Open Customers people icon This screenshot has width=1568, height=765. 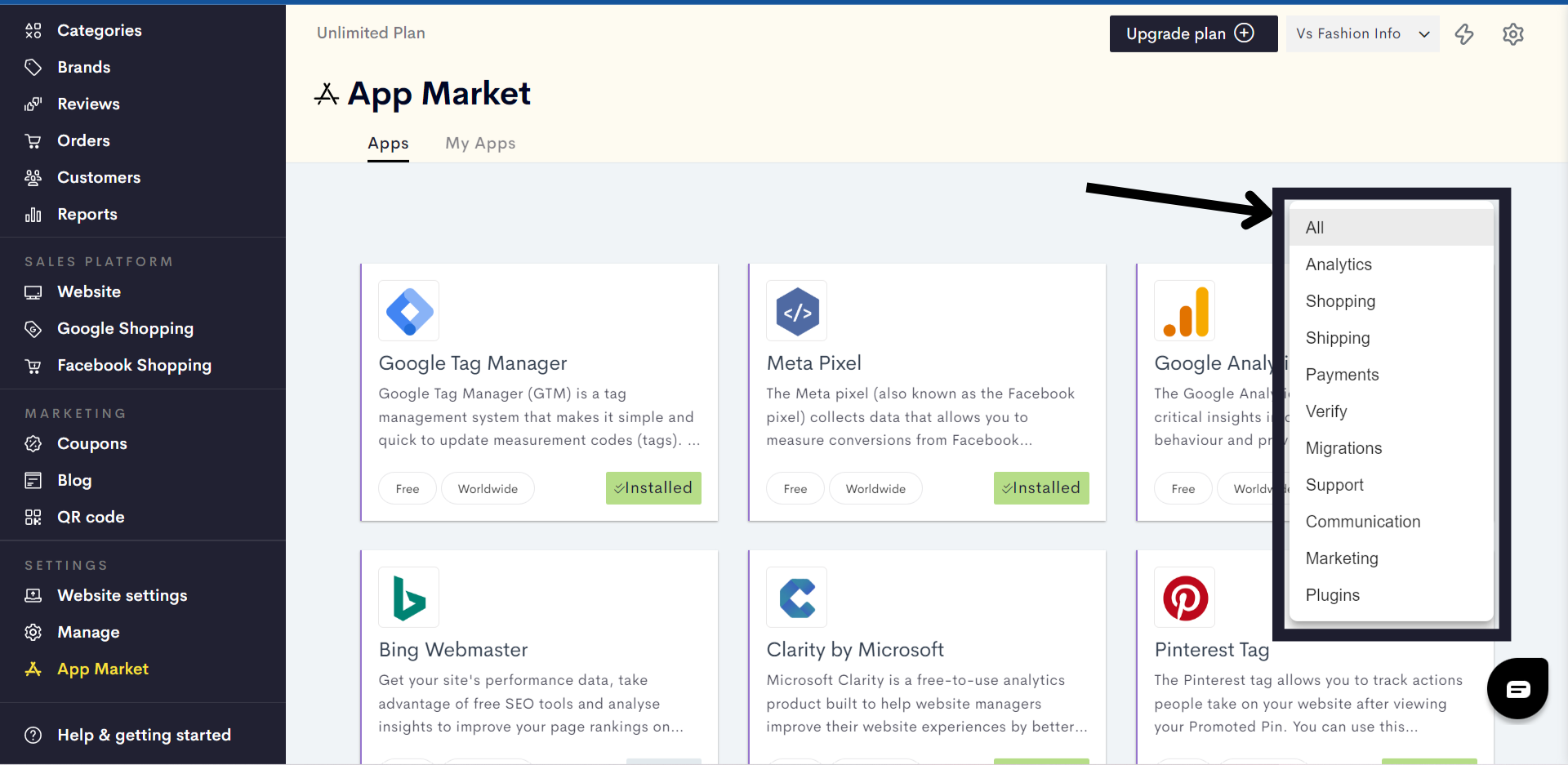pyautogui.click(x=33, y=177)
